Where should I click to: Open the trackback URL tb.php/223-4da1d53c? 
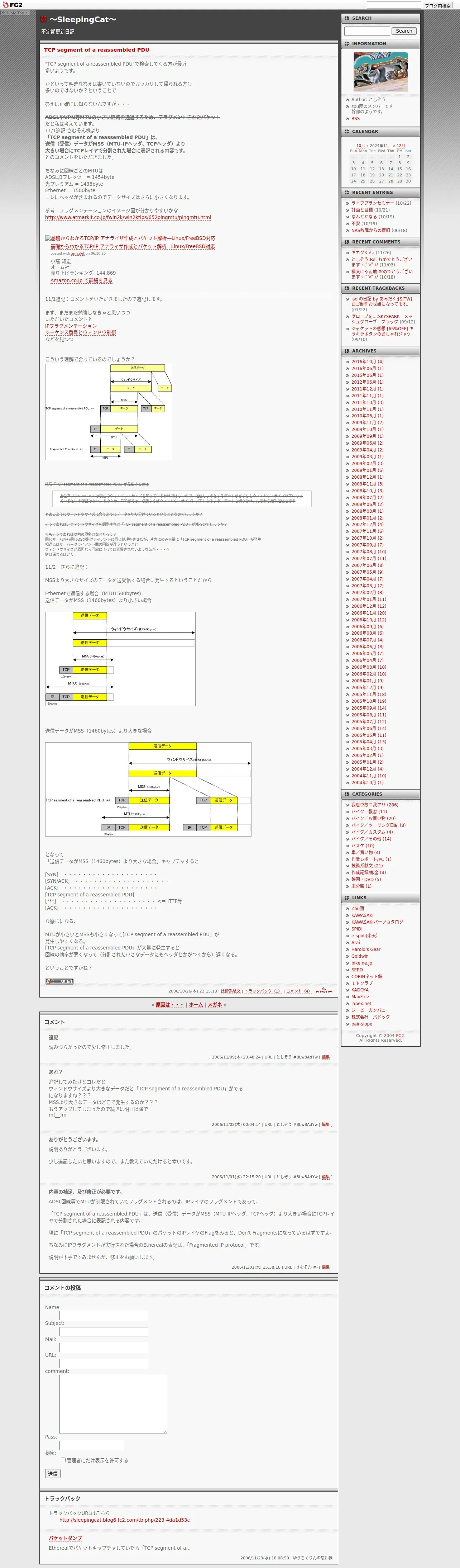[124, 1520]
